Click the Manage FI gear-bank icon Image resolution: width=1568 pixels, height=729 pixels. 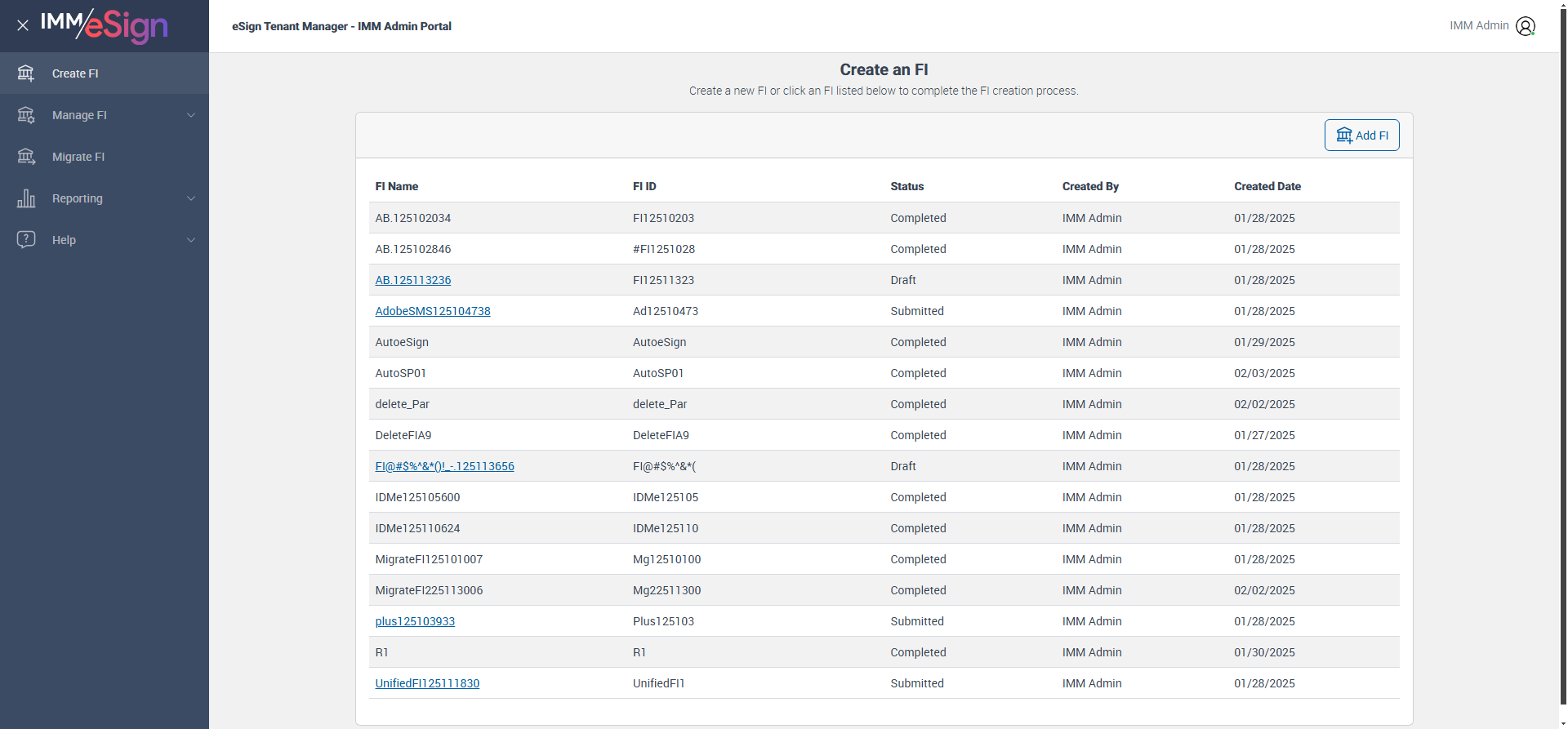pyautogui.click(x=26, y=115)
